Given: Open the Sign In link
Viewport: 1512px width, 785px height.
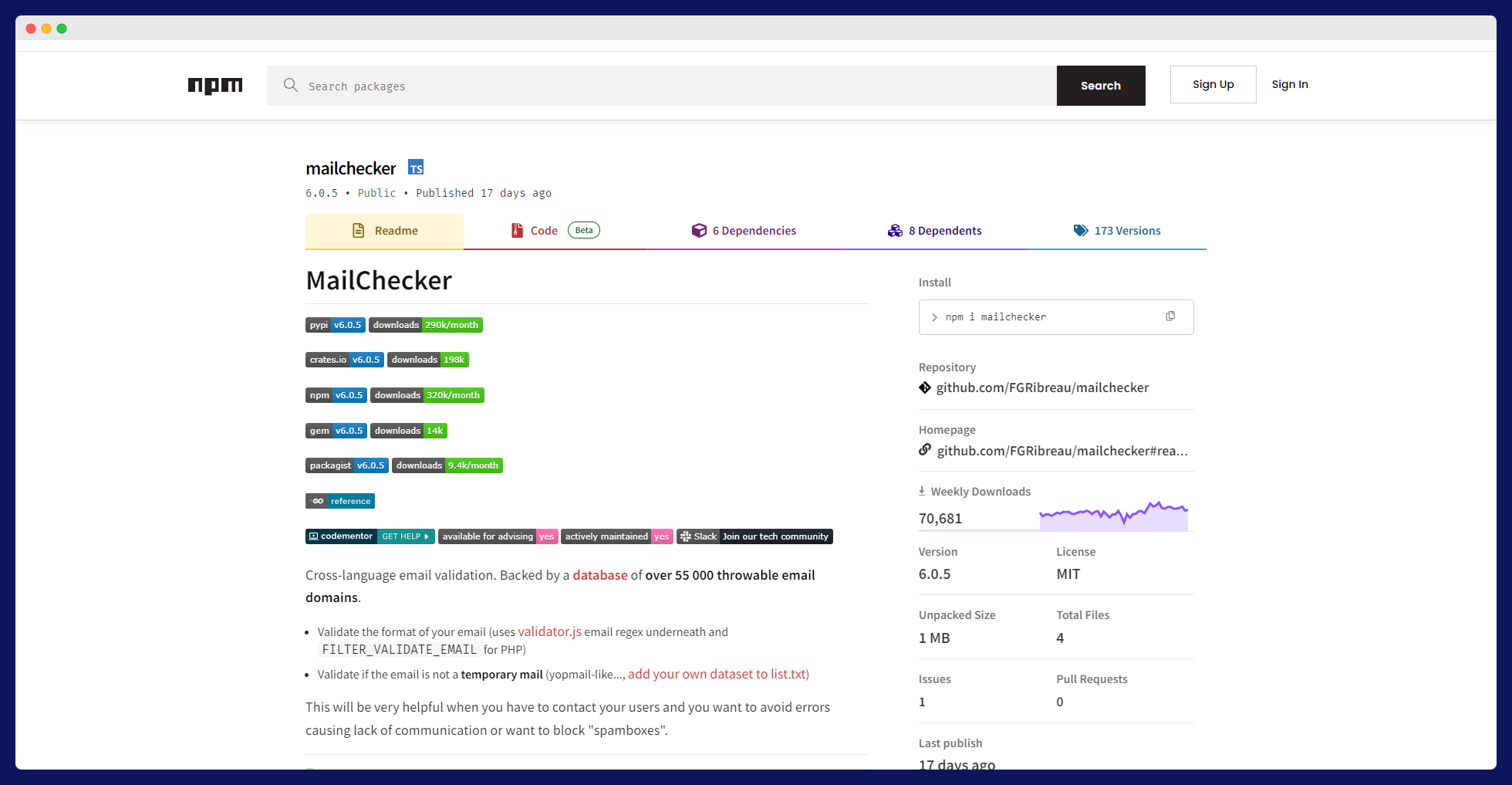Looking at the screenshot, I should pos(1289,85).
